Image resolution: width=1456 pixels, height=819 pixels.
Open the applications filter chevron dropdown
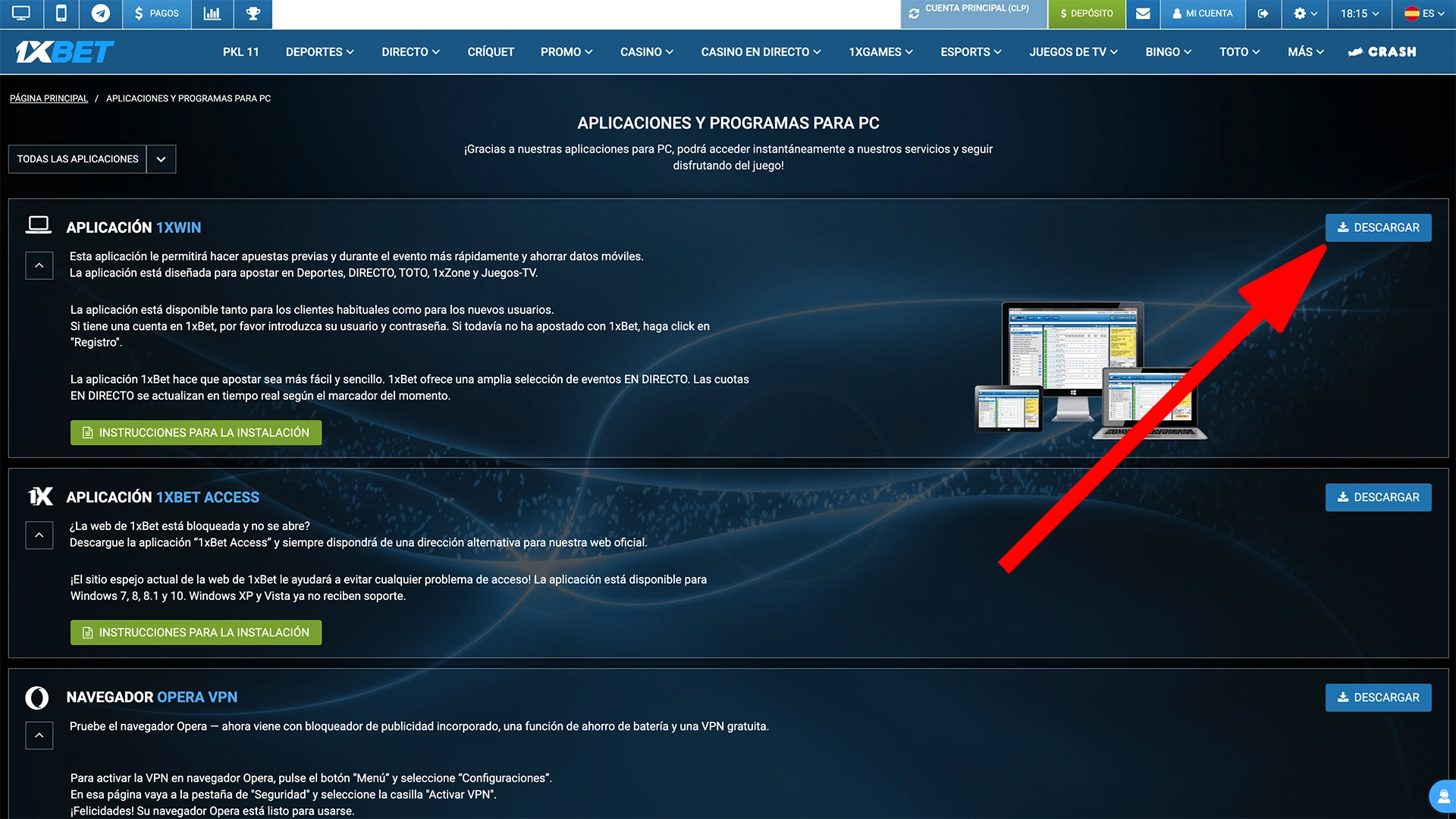(x=161, y=159)
